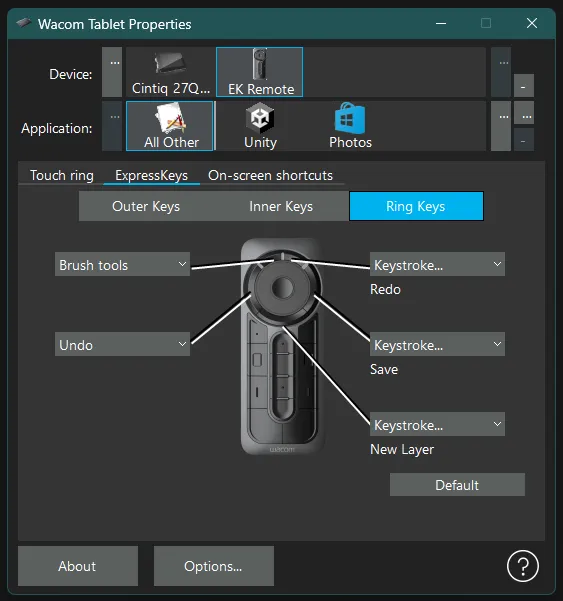Screen dimensions: 563x601
Task: Choose the Photos application icon
Action: click(350, 126)
